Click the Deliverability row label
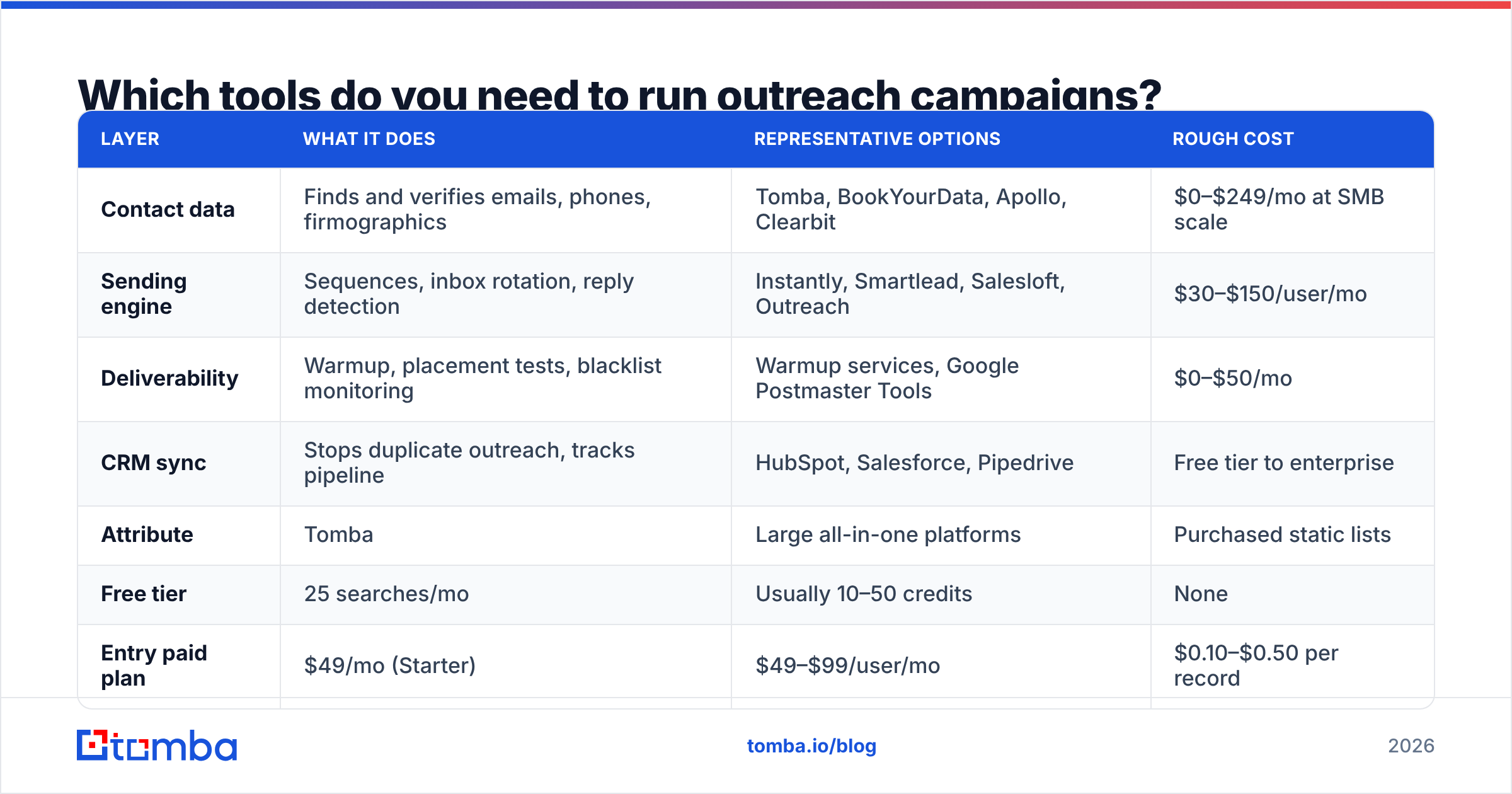 coord(169,378)
